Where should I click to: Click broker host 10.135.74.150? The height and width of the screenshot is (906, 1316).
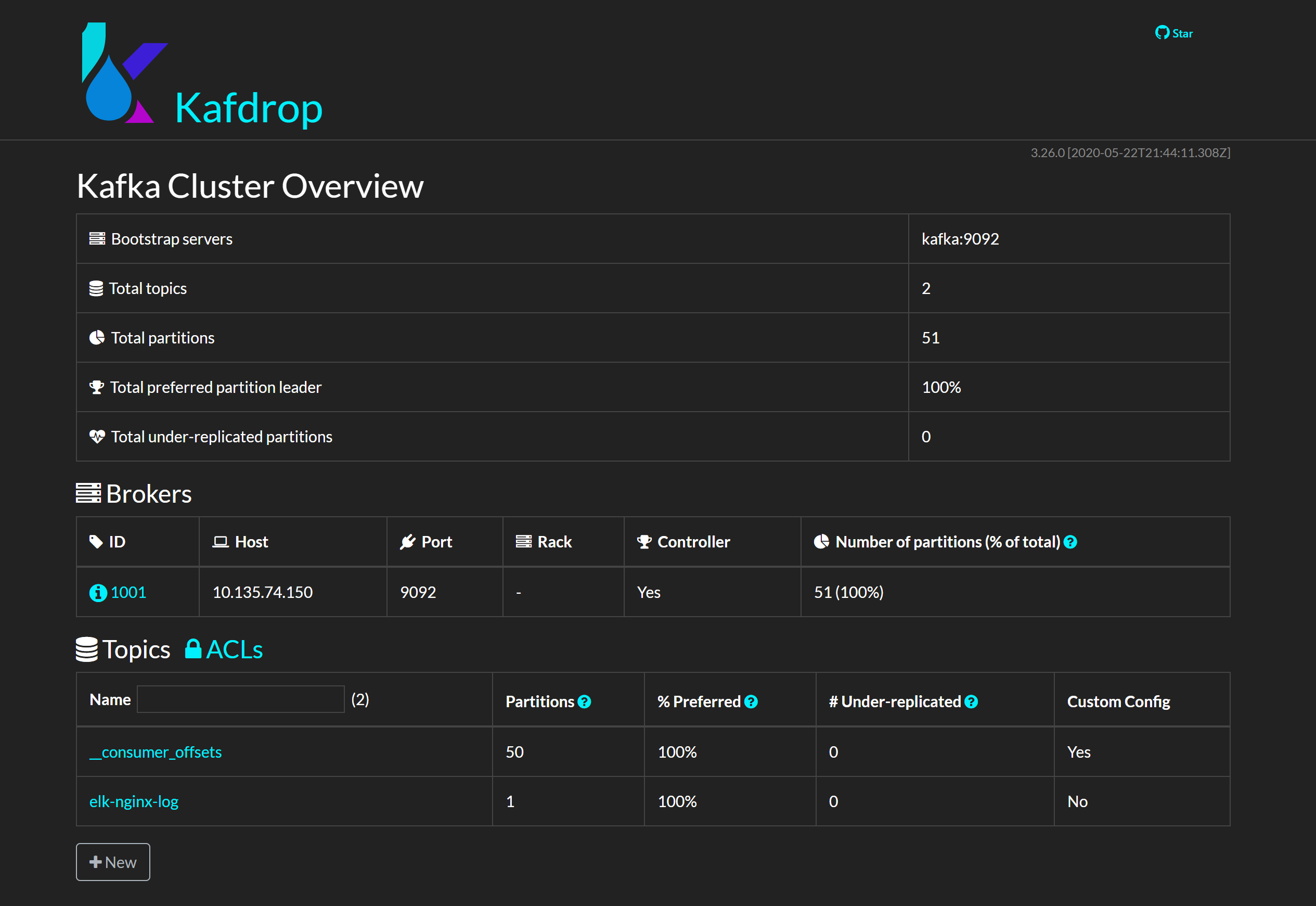click(x=263, y=592)
